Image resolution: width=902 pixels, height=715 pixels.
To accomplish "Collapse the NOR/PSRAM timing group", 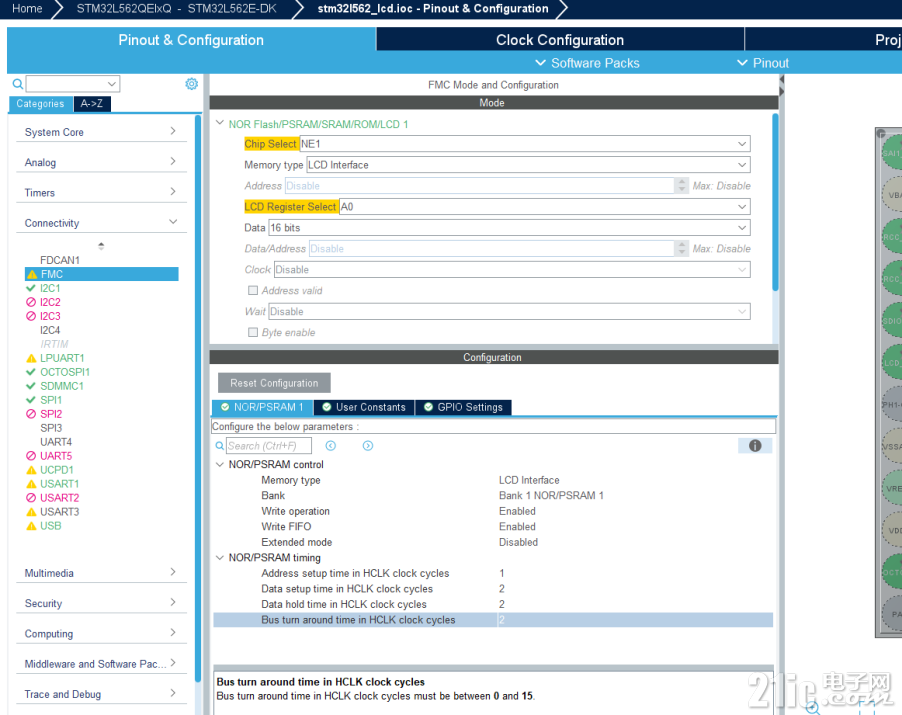I will (220, 557).
